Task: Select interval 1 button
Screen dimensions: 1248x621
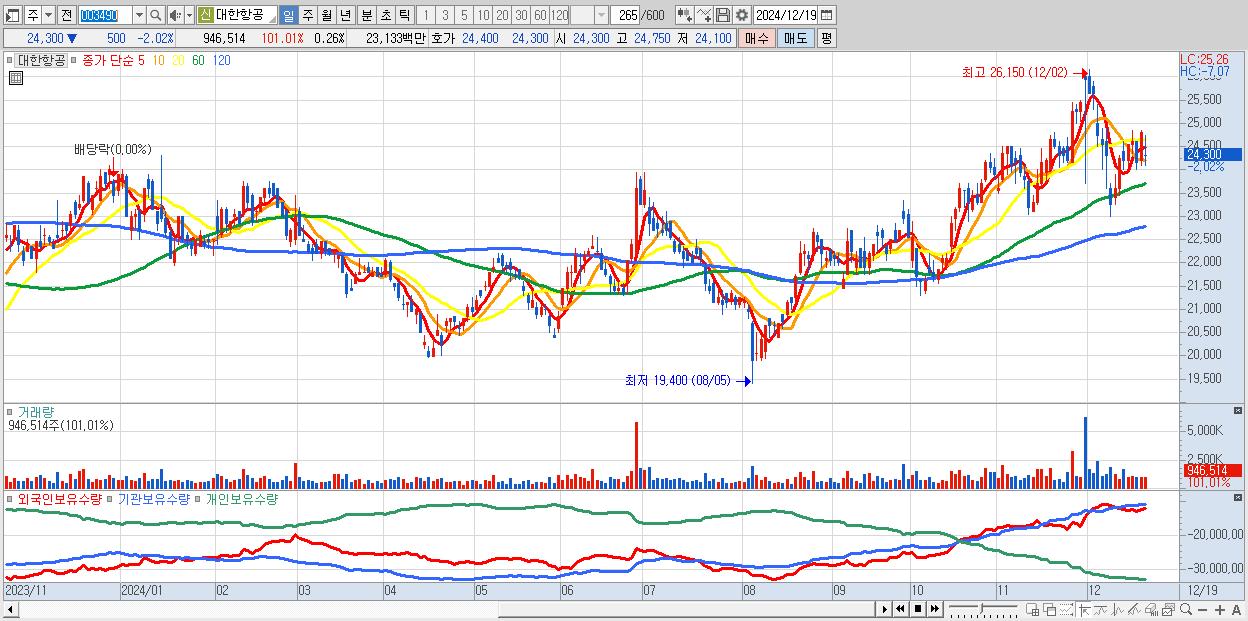Action: (x=425, y=15)
